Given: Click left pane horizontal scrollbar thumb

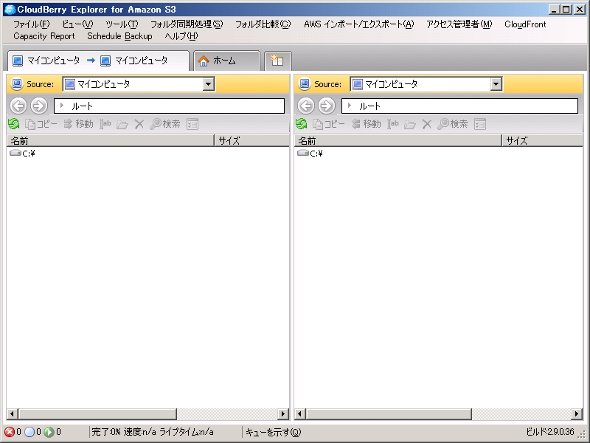Looking at the screenshot, I should point(97,414).
